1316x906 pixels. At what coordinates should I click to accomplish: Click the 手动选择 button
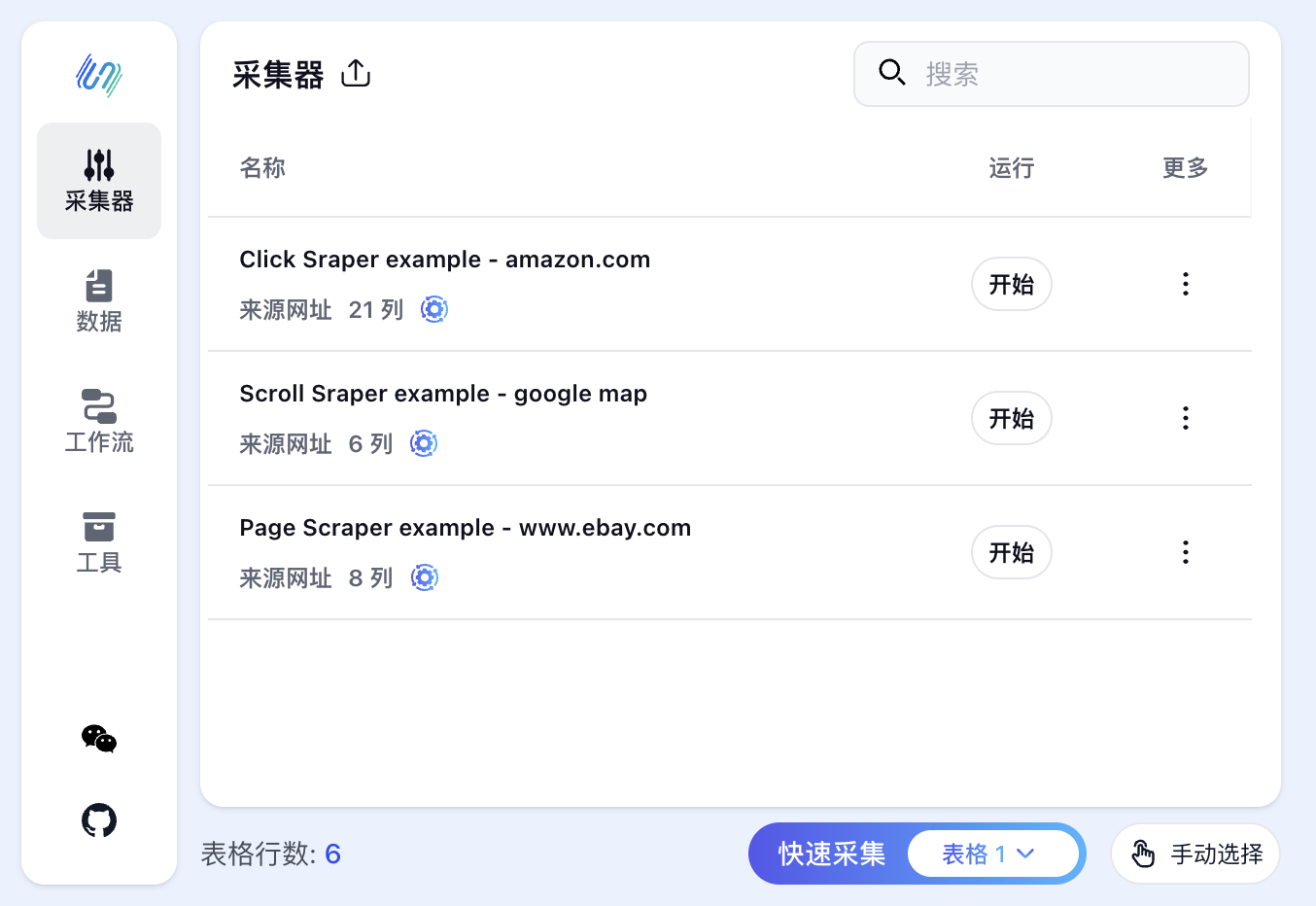click(x=1195, y=853)
